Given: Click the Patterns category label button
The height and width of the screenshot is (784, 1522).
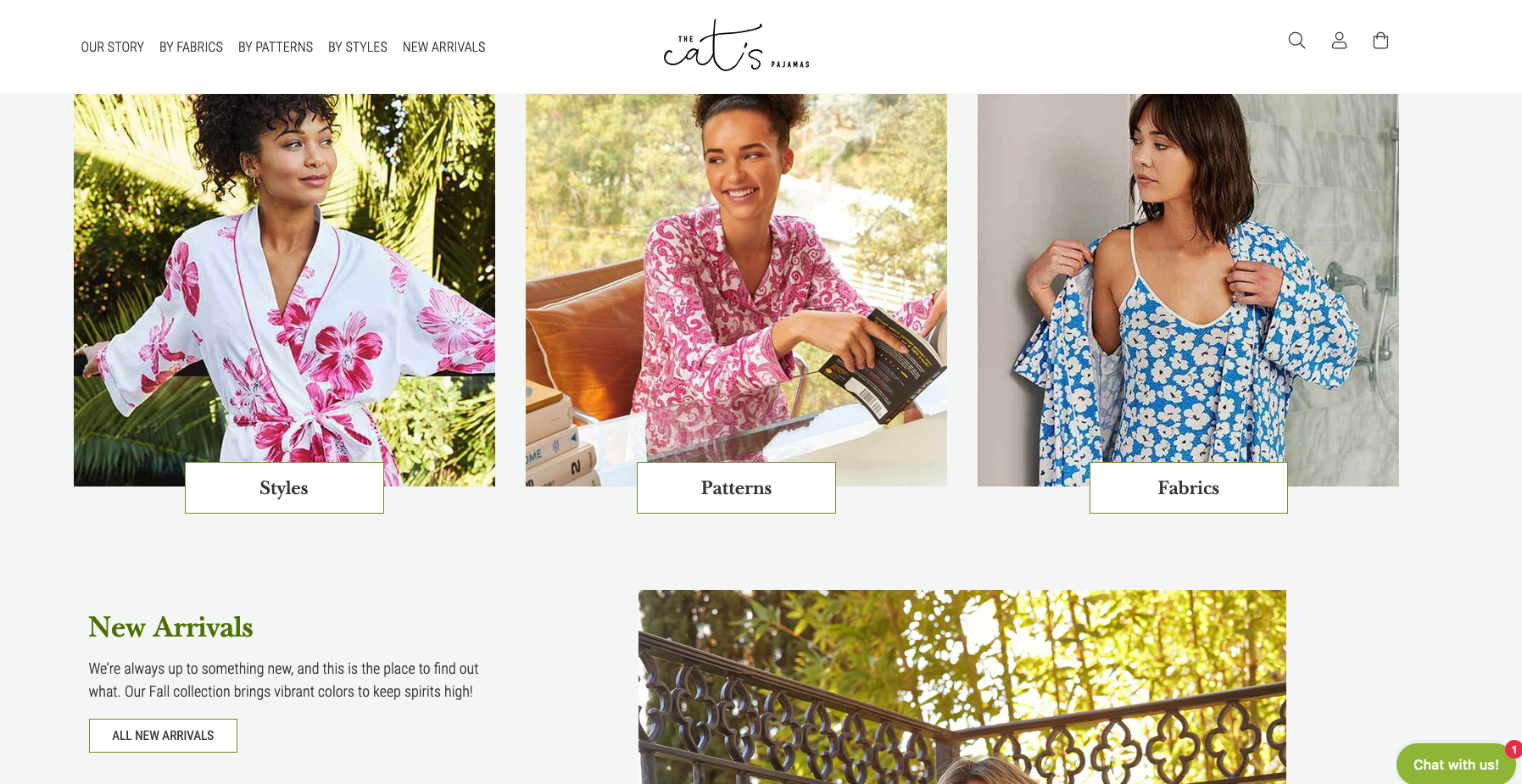Looking at the screenshot, I should (x=736, y=487).
